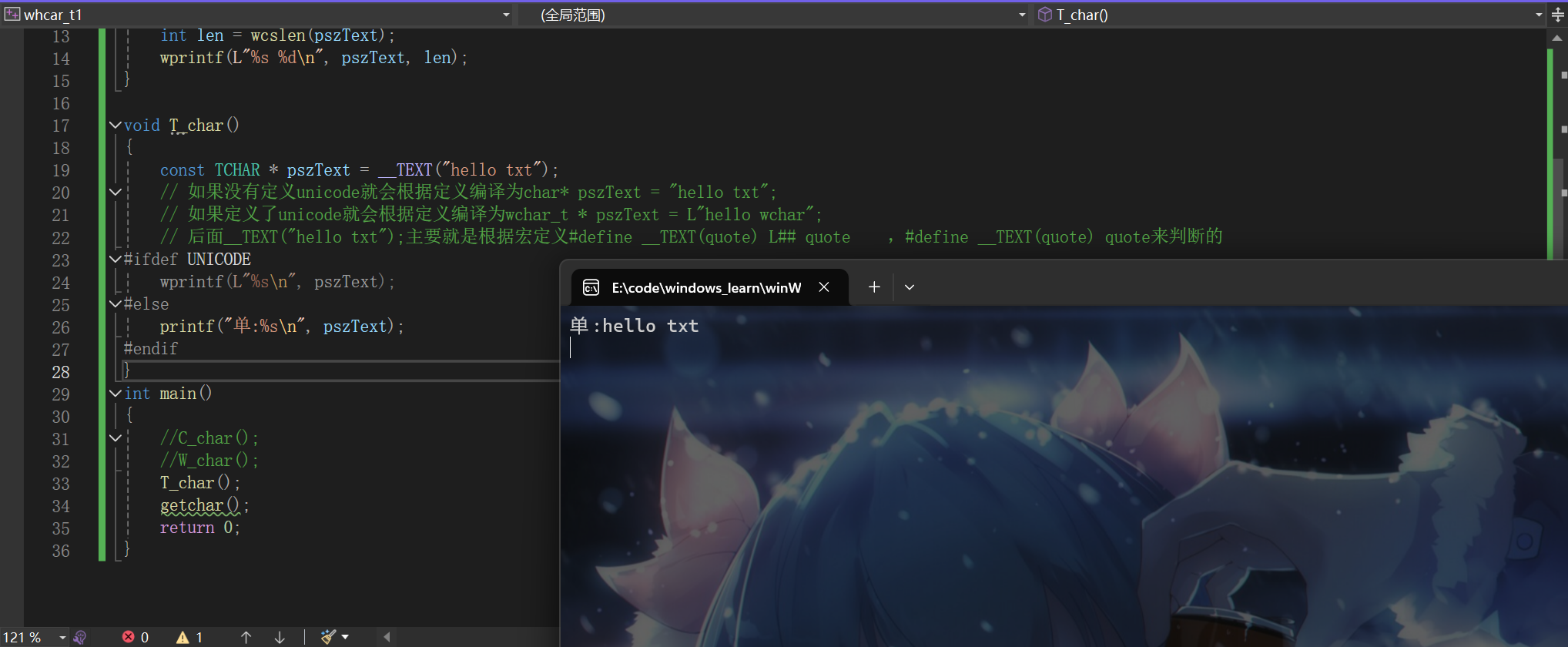Click the split editor window icon
The height and width of the screenshot is (647, 1568).
tap(1557, 15)
